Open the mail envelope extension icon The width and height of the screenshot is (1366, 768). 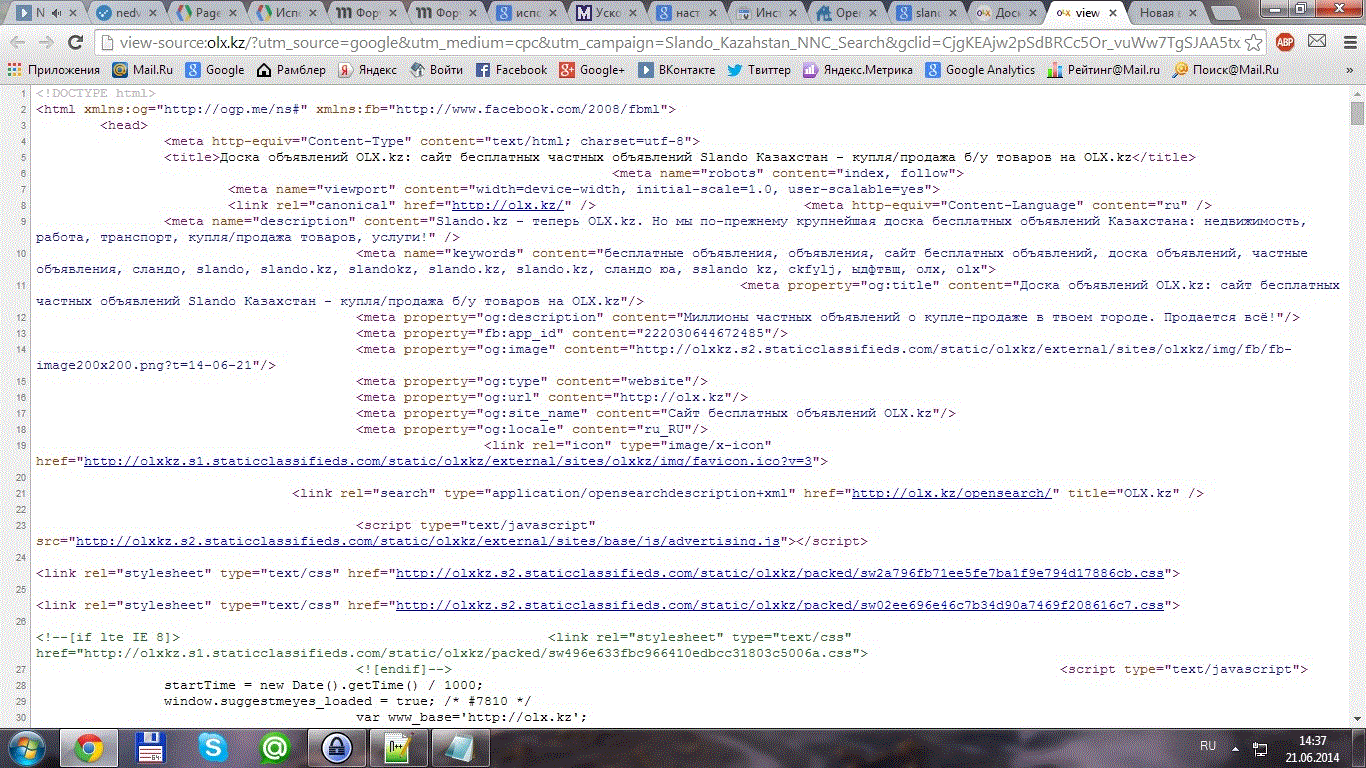[1317, 42]
